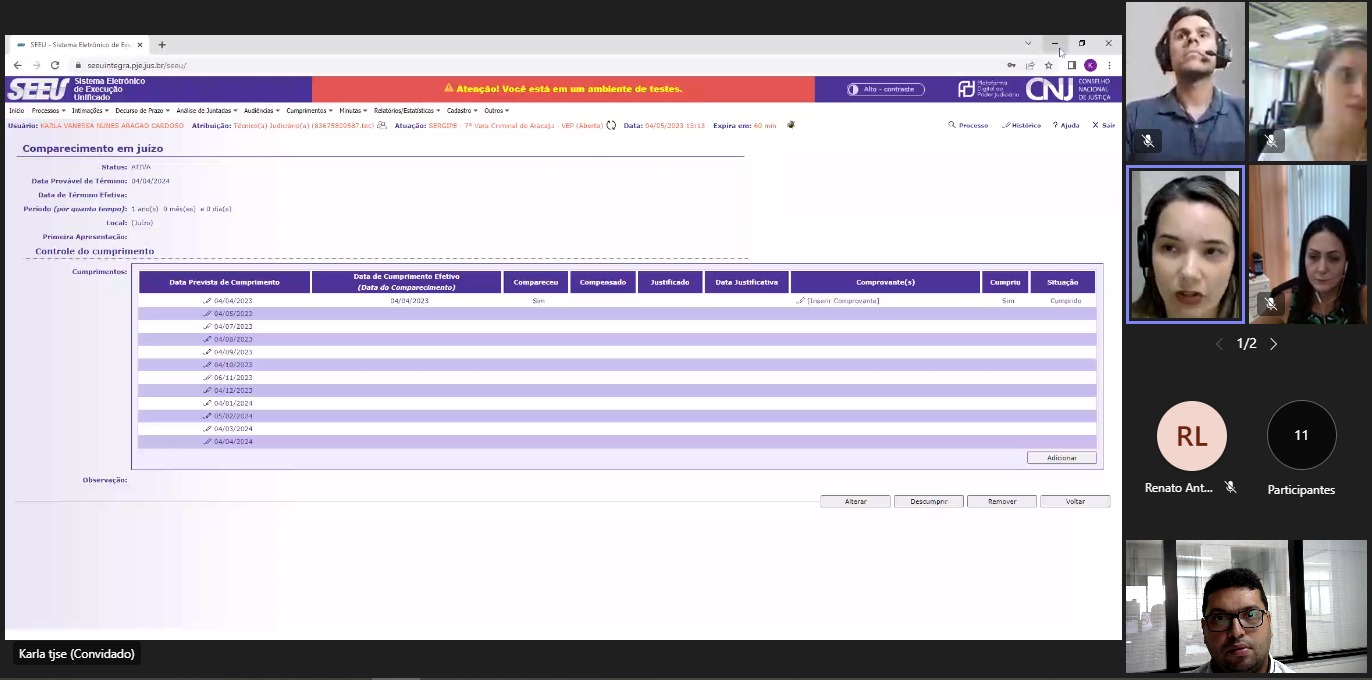Click the refresh icon next to Atuação

(612, 126)
